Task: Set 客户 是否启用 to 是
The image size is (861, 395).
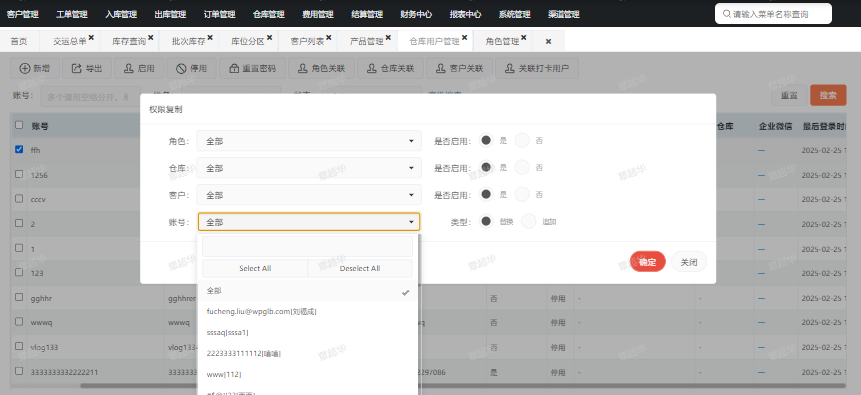Action: (486, 194)
